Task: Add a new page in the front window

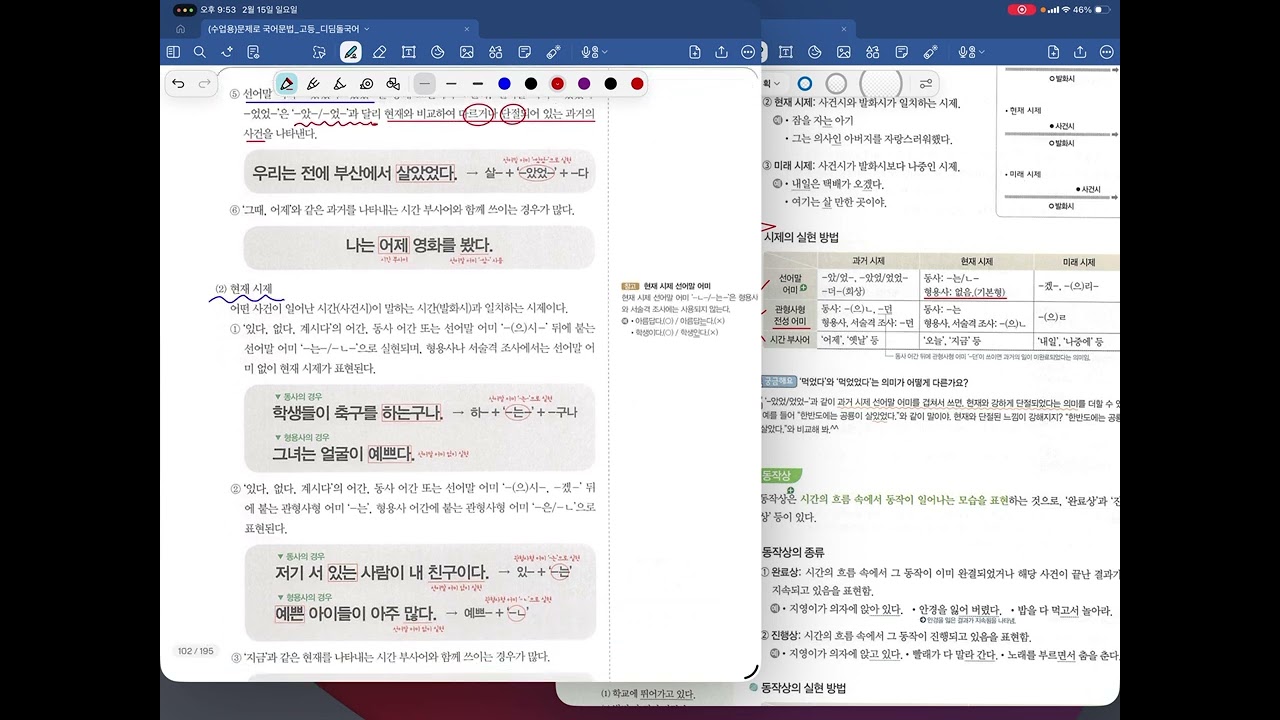Action: coord(693,52)
